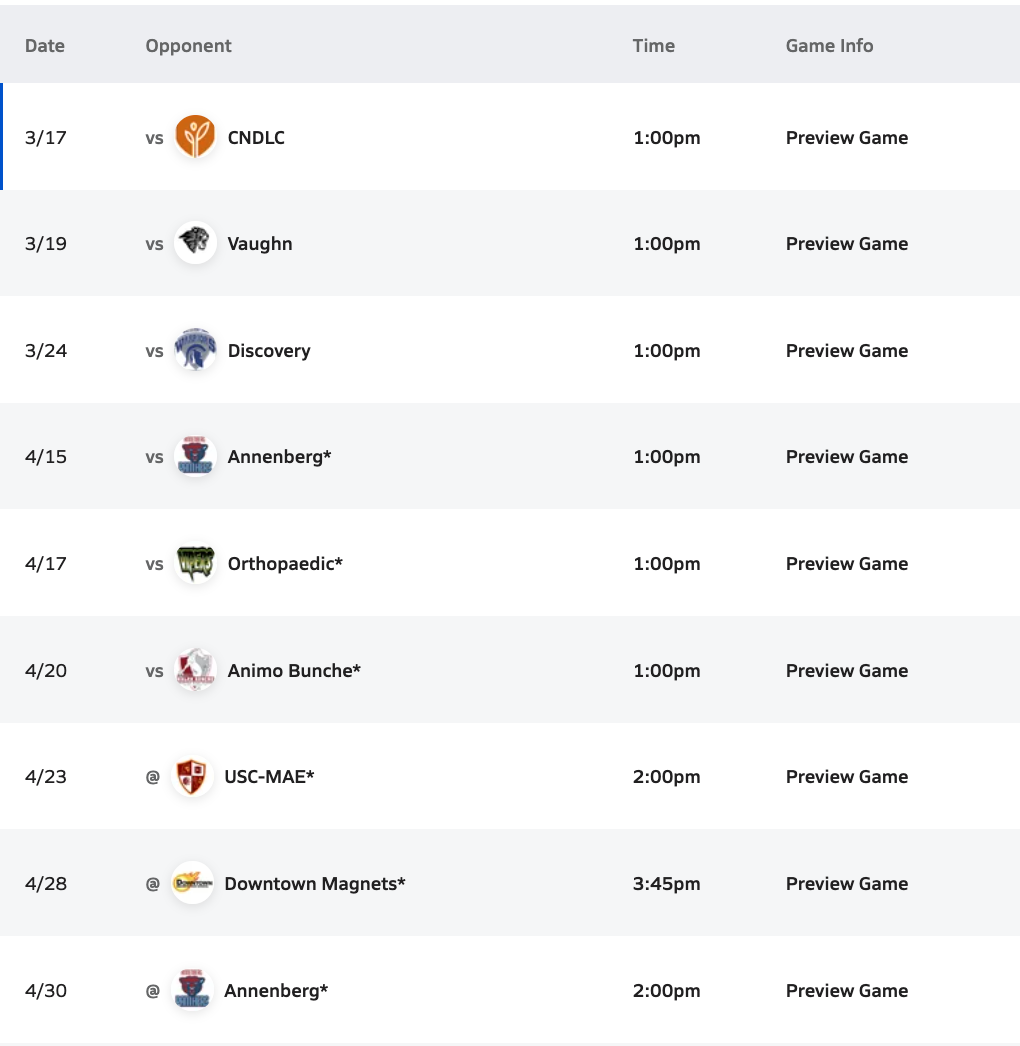Click the Opponent column header

tap(188, 46)
